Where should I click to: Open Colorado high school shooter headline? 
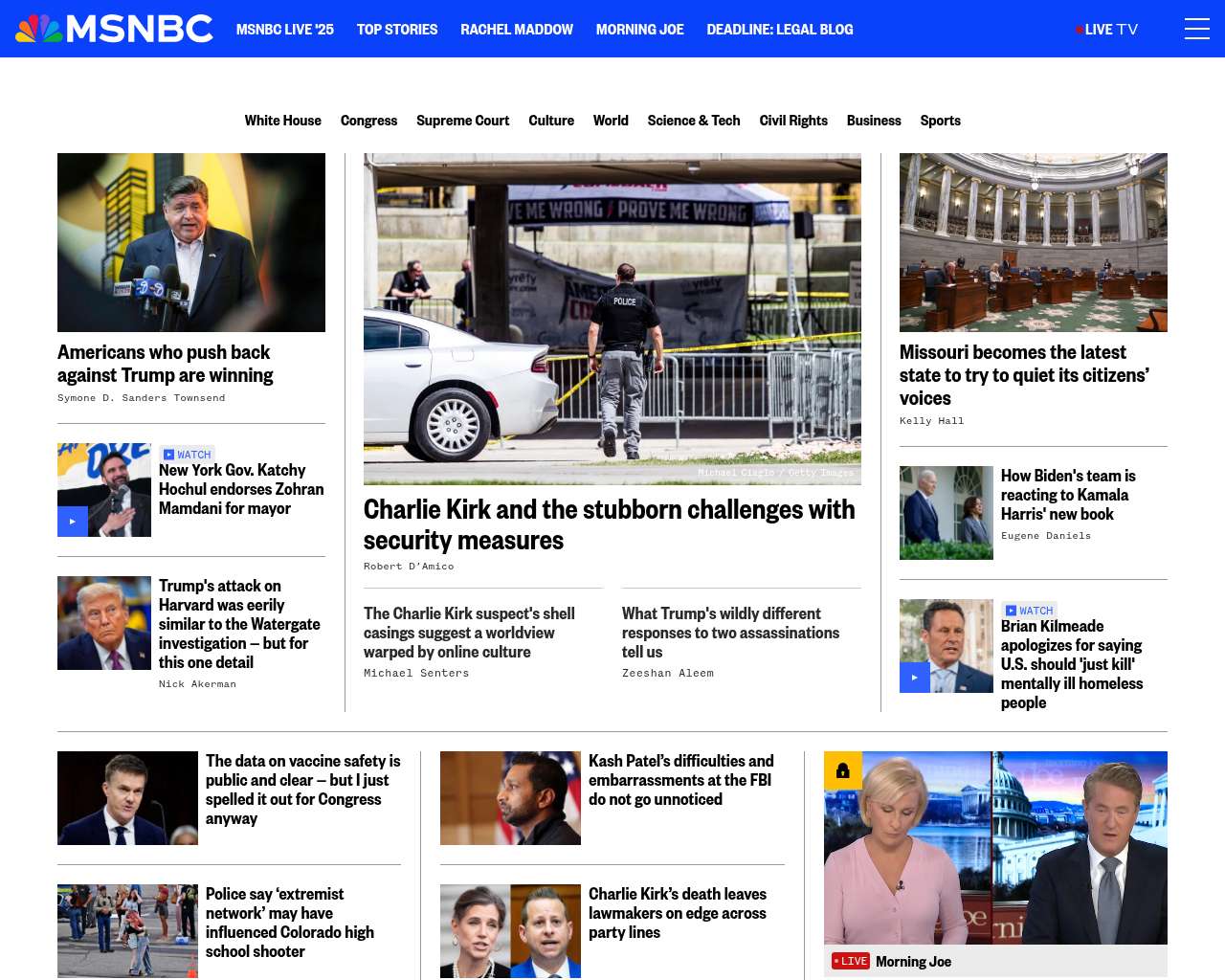[290, 923]
